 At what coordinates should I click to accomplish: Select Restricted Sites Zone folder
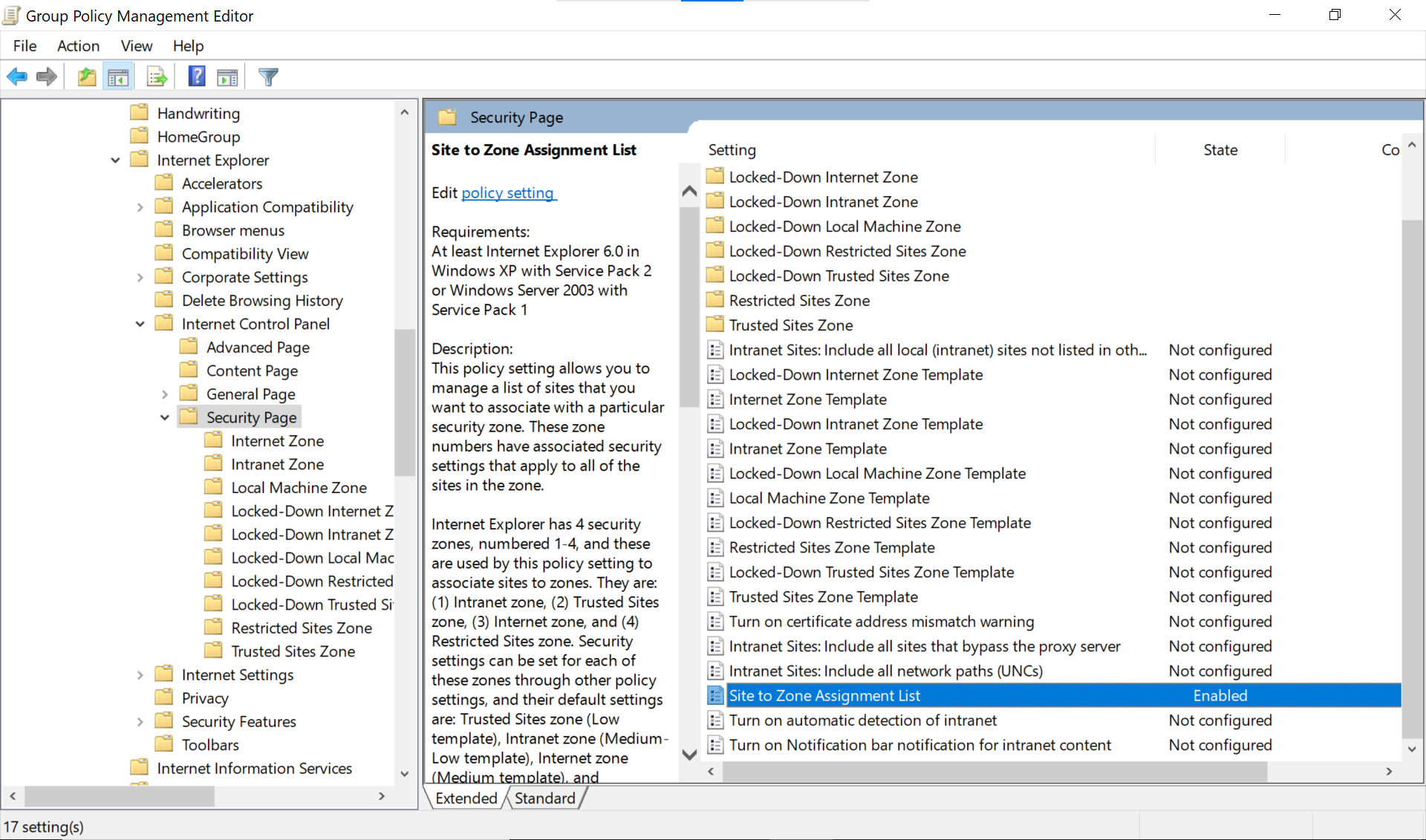click(x=301, y=627)
